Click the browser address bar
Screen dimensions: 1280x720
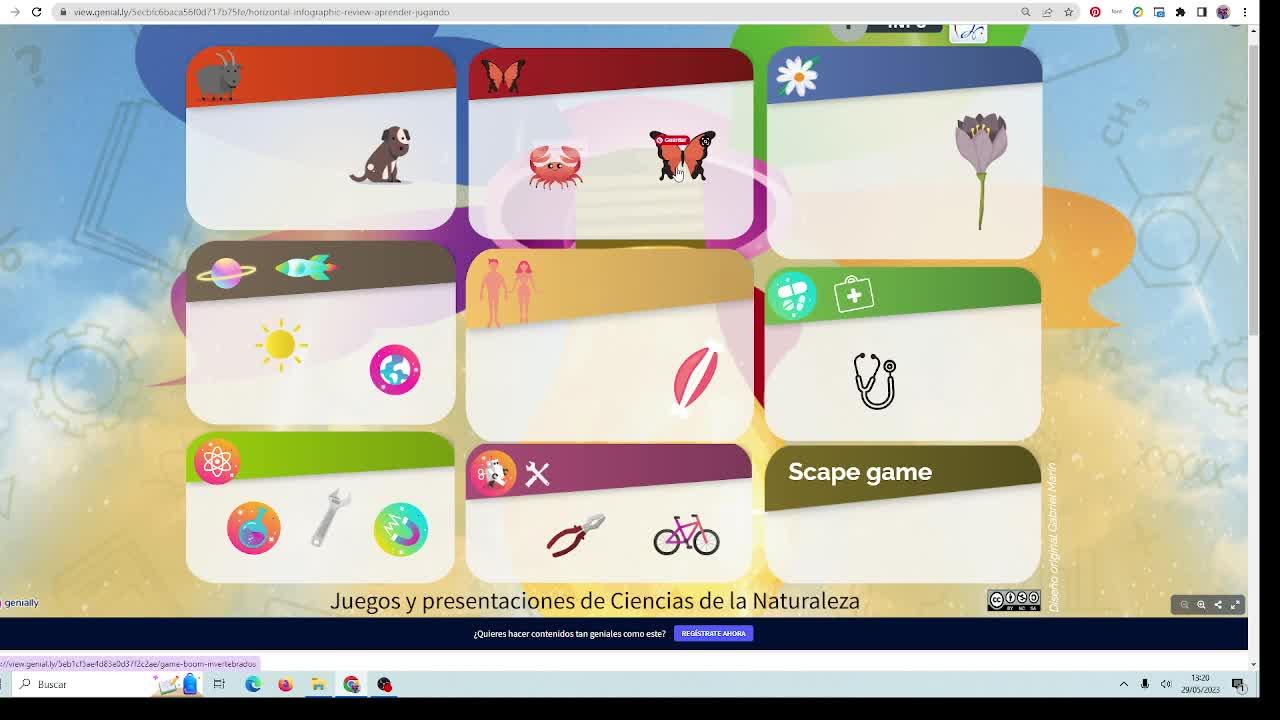pos(540,12)
